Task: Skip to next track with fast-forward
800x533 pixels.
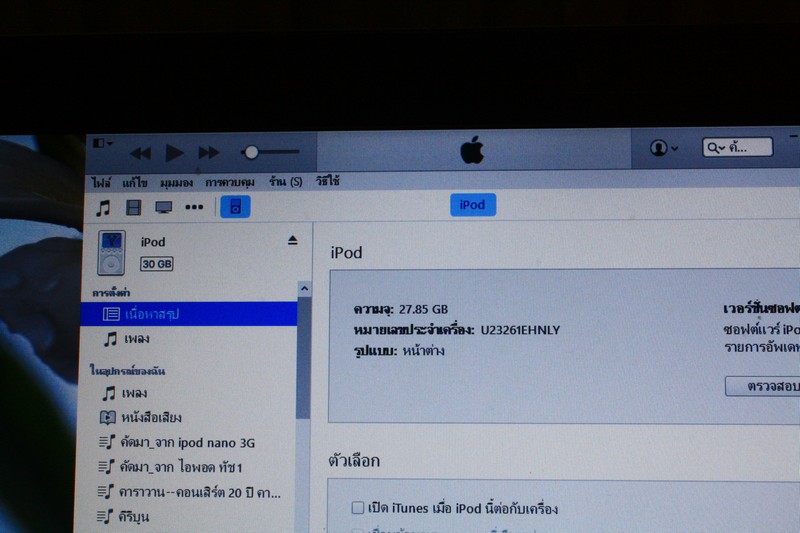Action: (x=208, y=152)
